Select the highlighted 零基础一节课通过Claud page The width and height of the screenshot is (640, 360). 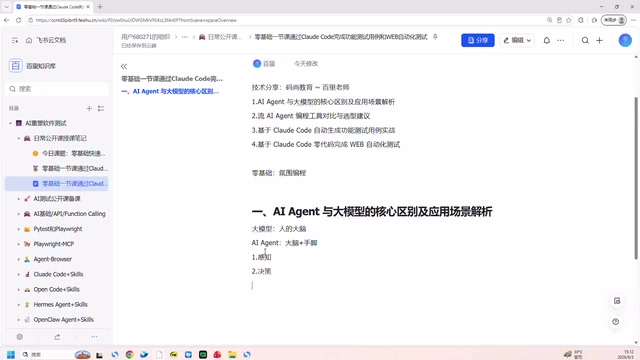(57, 183)
